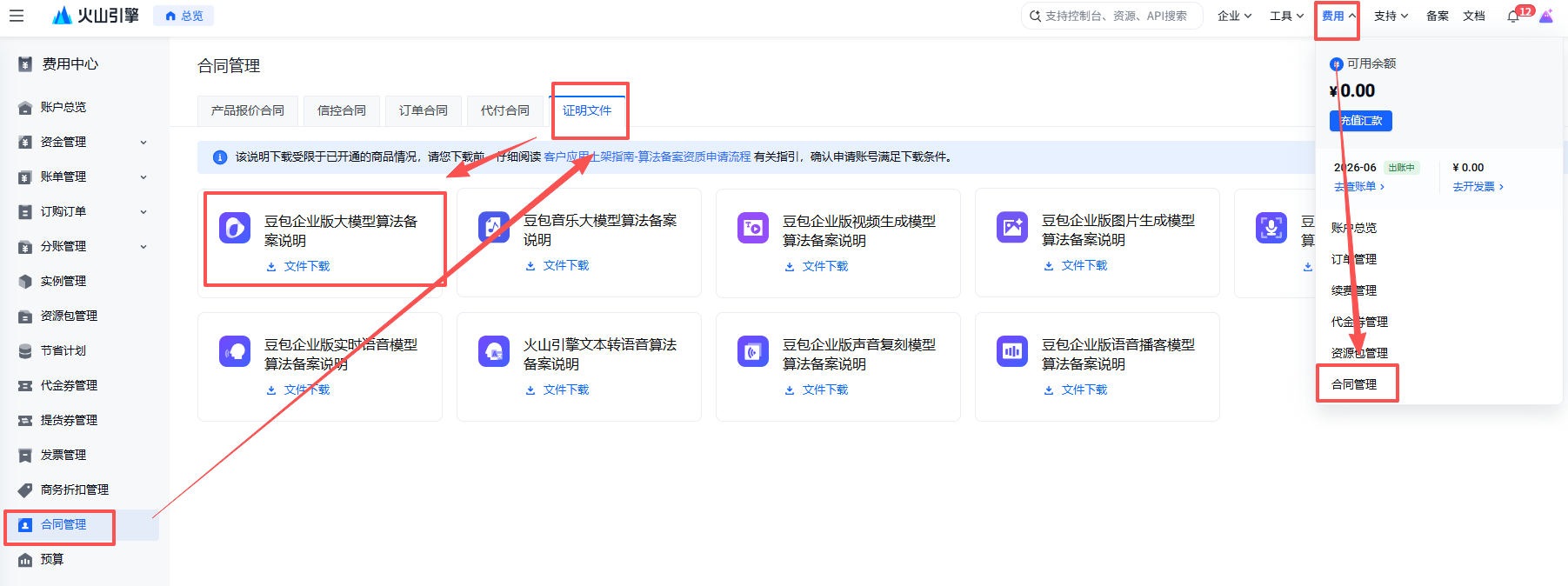This screenshot has width=1568, height=586.
Task: Click the 火山引擎文本转语音算法 card icon
Action: [x=494, y=351]
